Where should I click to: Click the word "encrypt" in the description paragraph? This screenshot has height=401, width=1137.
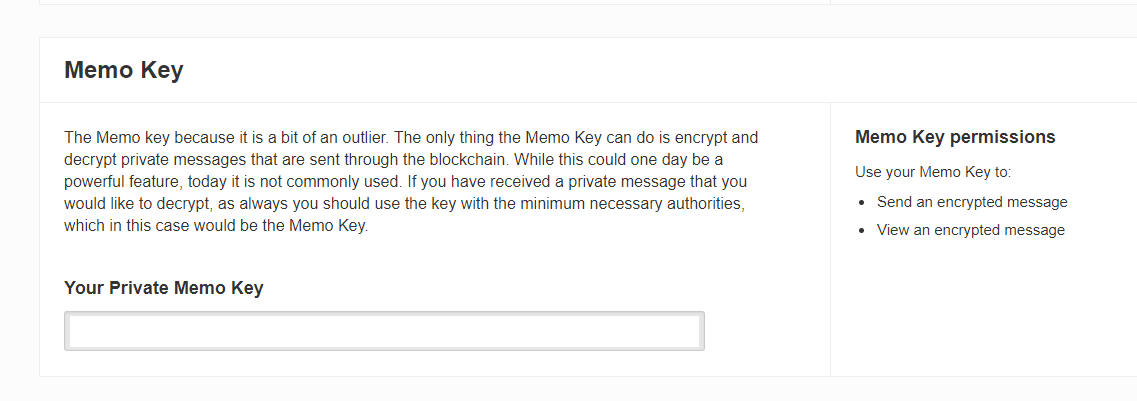[704, 137]
